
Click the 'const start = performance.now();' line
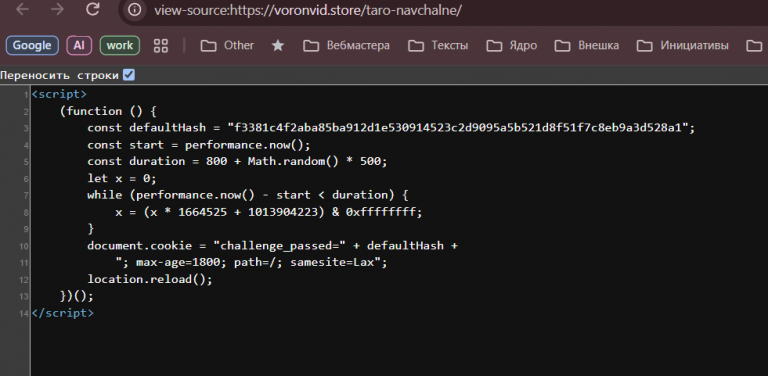click(199, 145)
